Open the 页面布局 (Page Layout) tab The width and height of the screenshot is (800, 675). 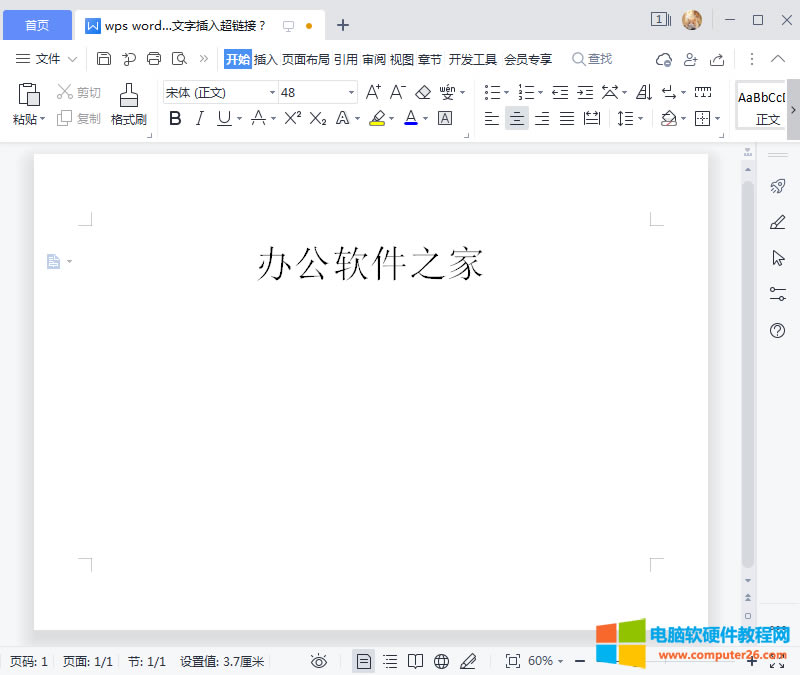(305, 59)
